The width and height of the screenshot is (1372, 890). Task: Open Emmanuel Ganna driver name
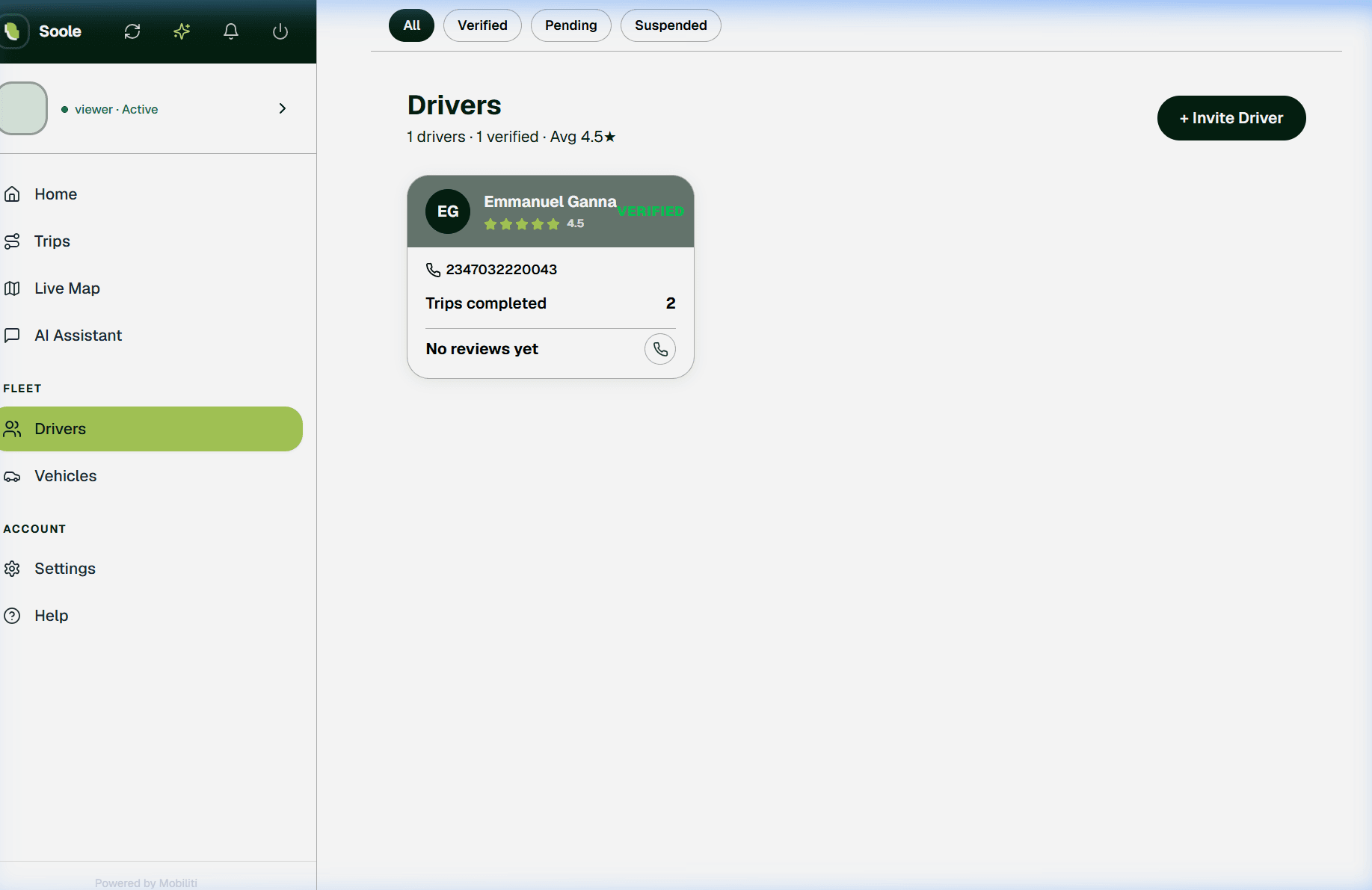click(550, 202)
